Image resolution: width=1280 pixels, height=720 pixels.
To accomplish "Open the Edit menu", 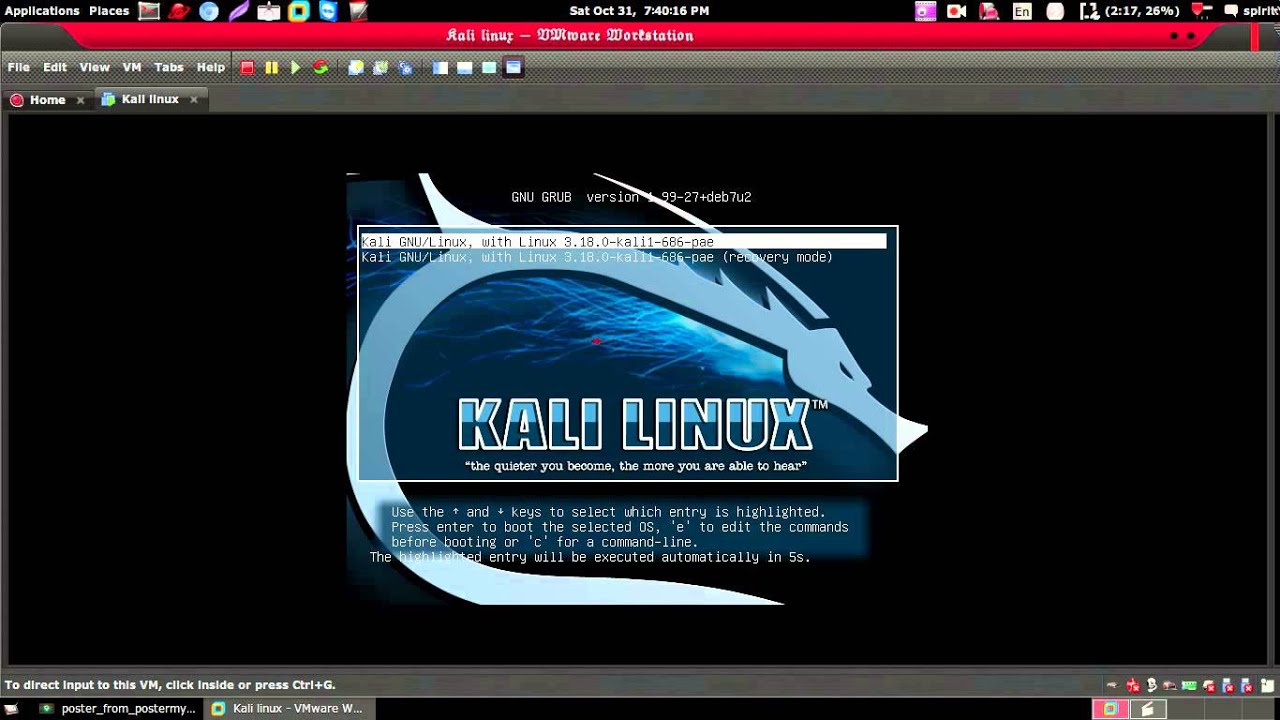I will [55, 67].
